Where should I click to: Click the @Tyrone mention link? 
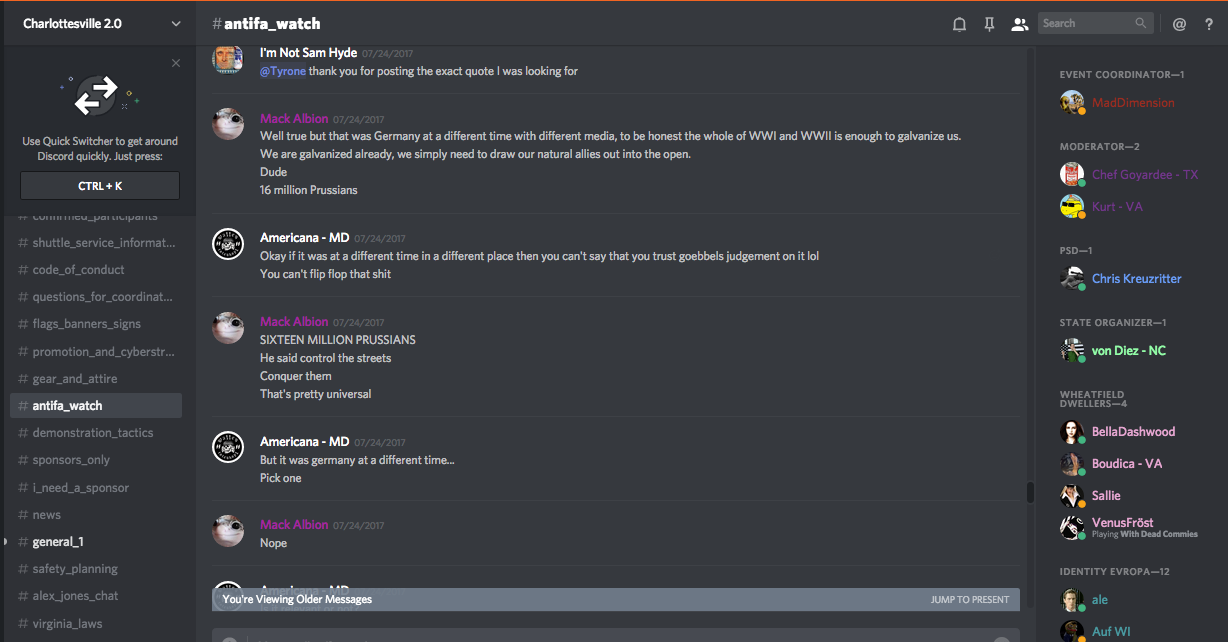click(282, 71)
